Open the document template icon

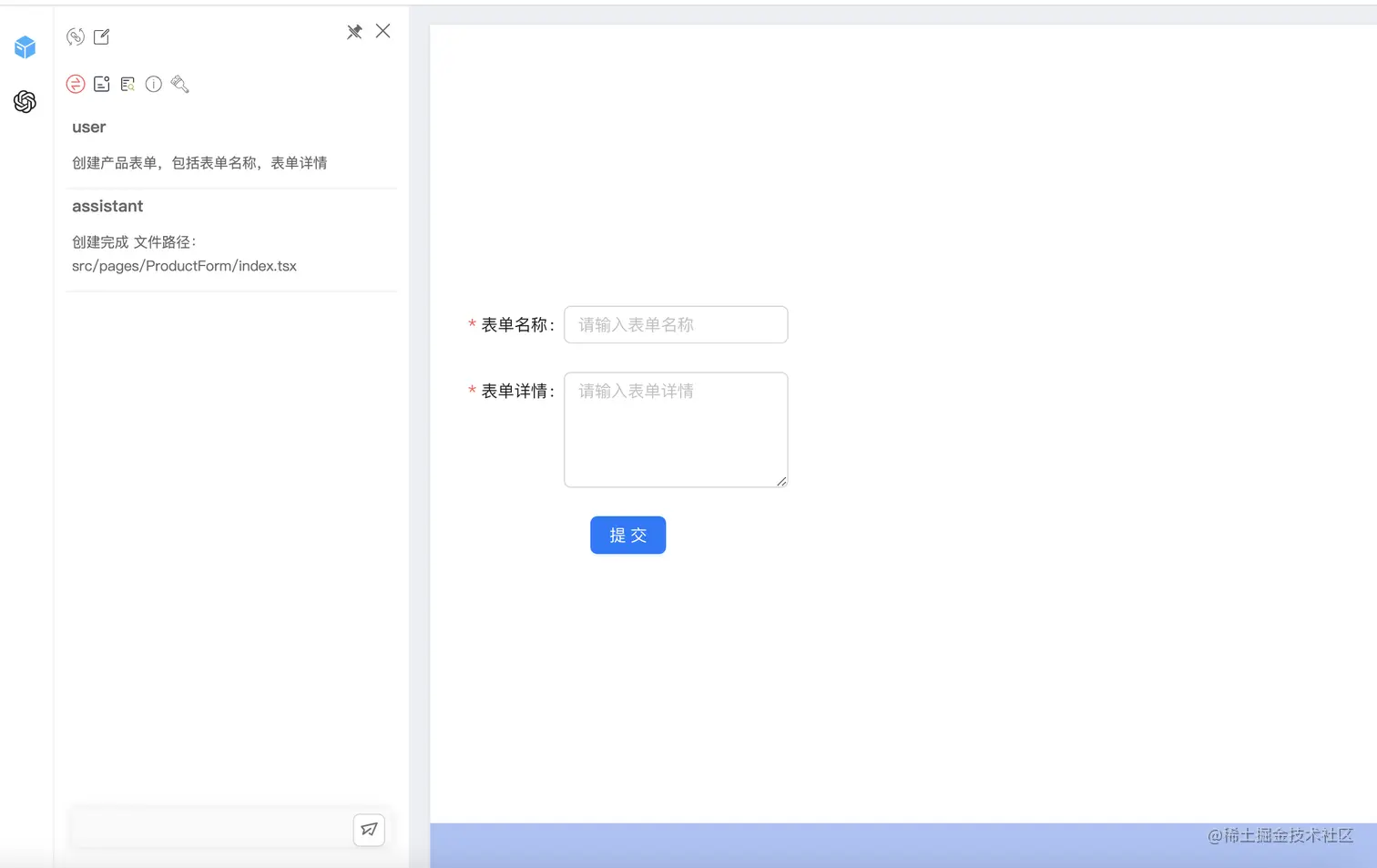click(x=101, y=84)
